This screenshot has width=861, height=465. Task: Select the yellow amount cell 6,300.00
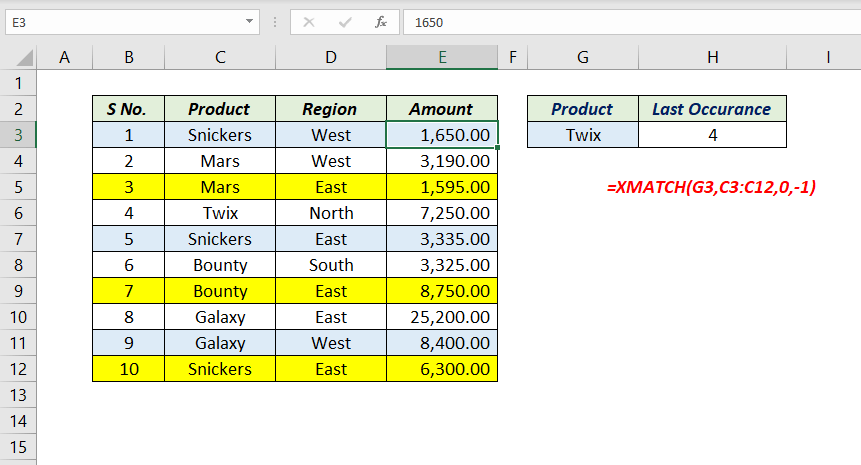pyautogui.click(x=442, y=369)
